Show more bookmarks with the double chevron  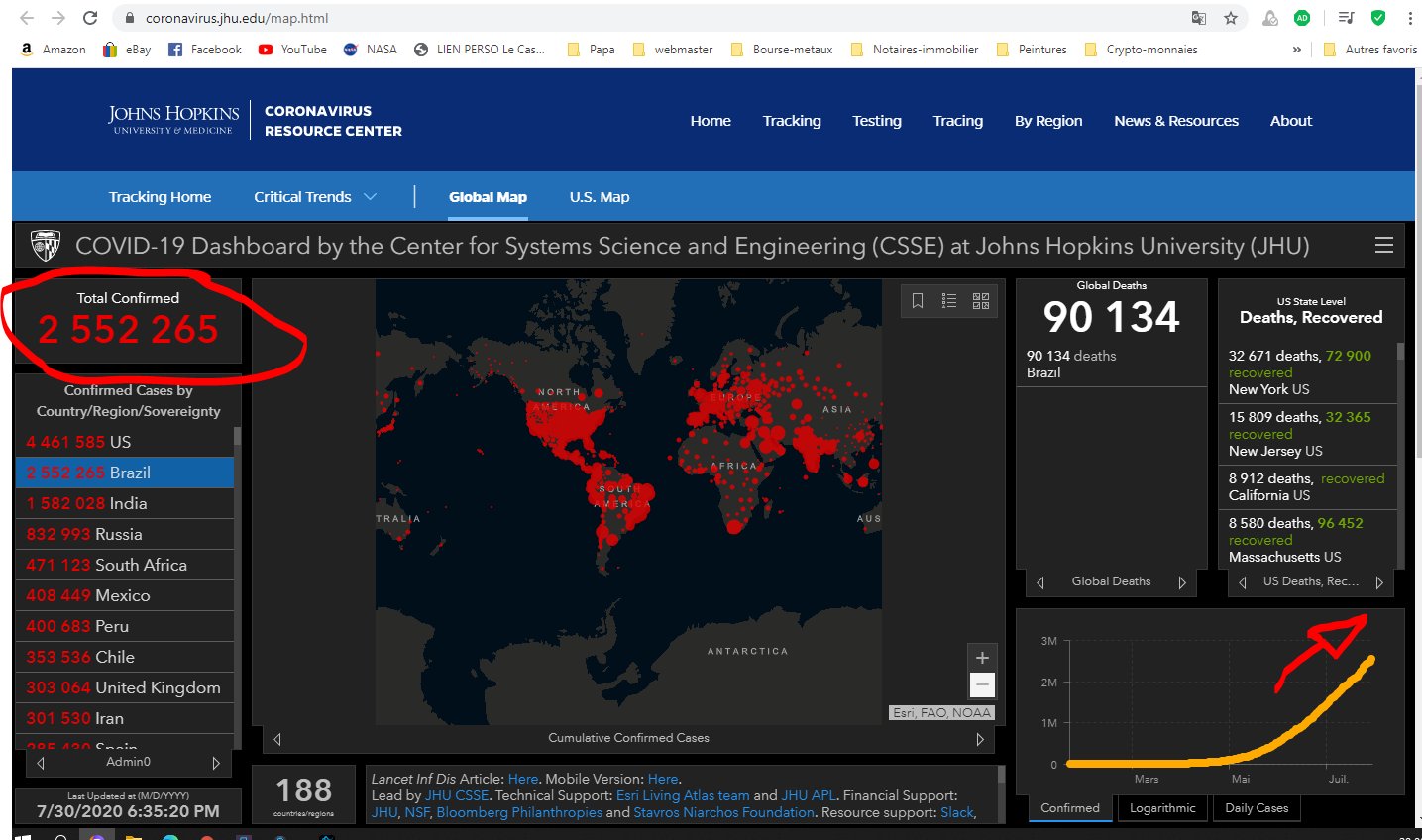[x=1297, y=50]
